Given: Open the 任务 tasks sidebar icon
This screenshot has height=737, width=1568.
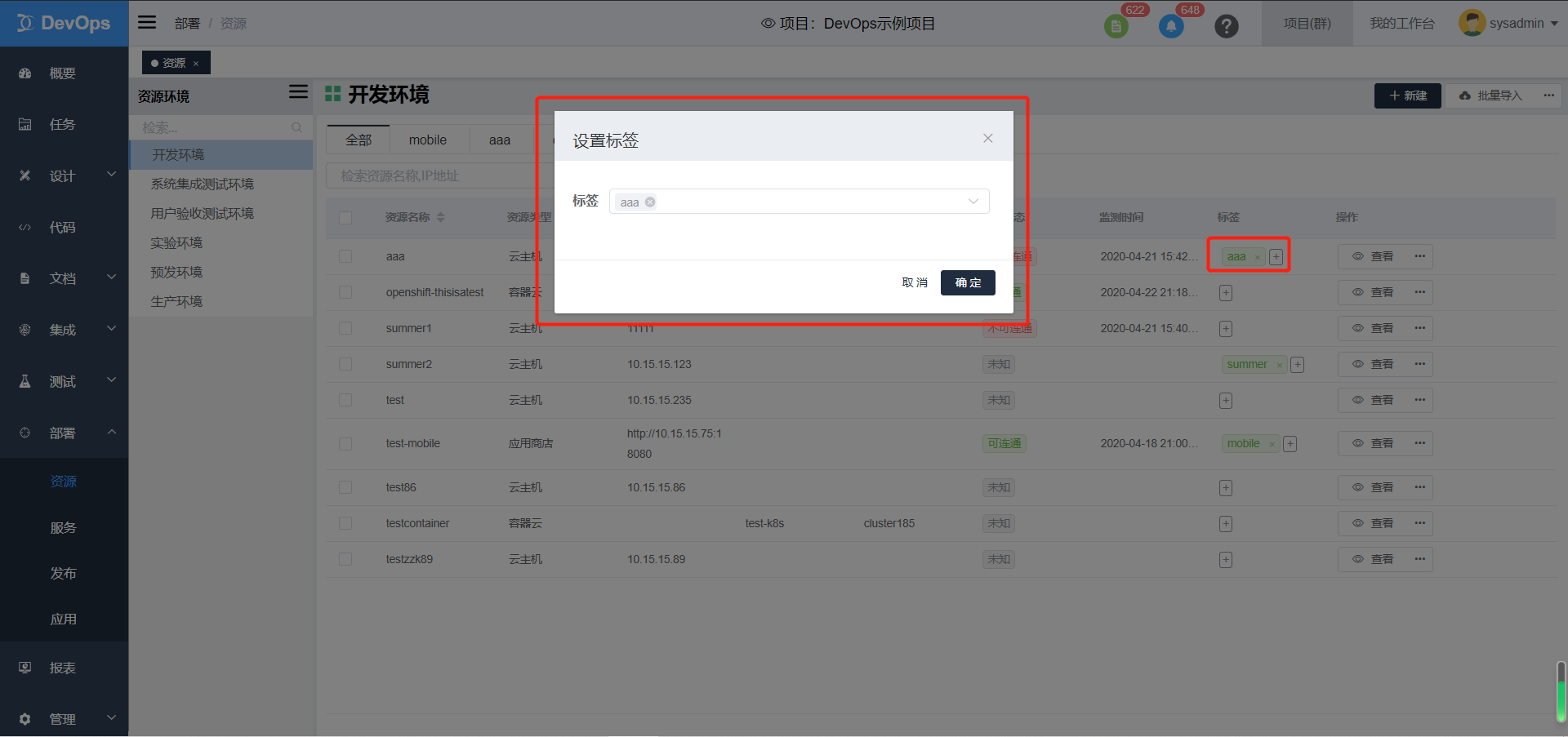Looking at the screenshot, I should [25, 124].
